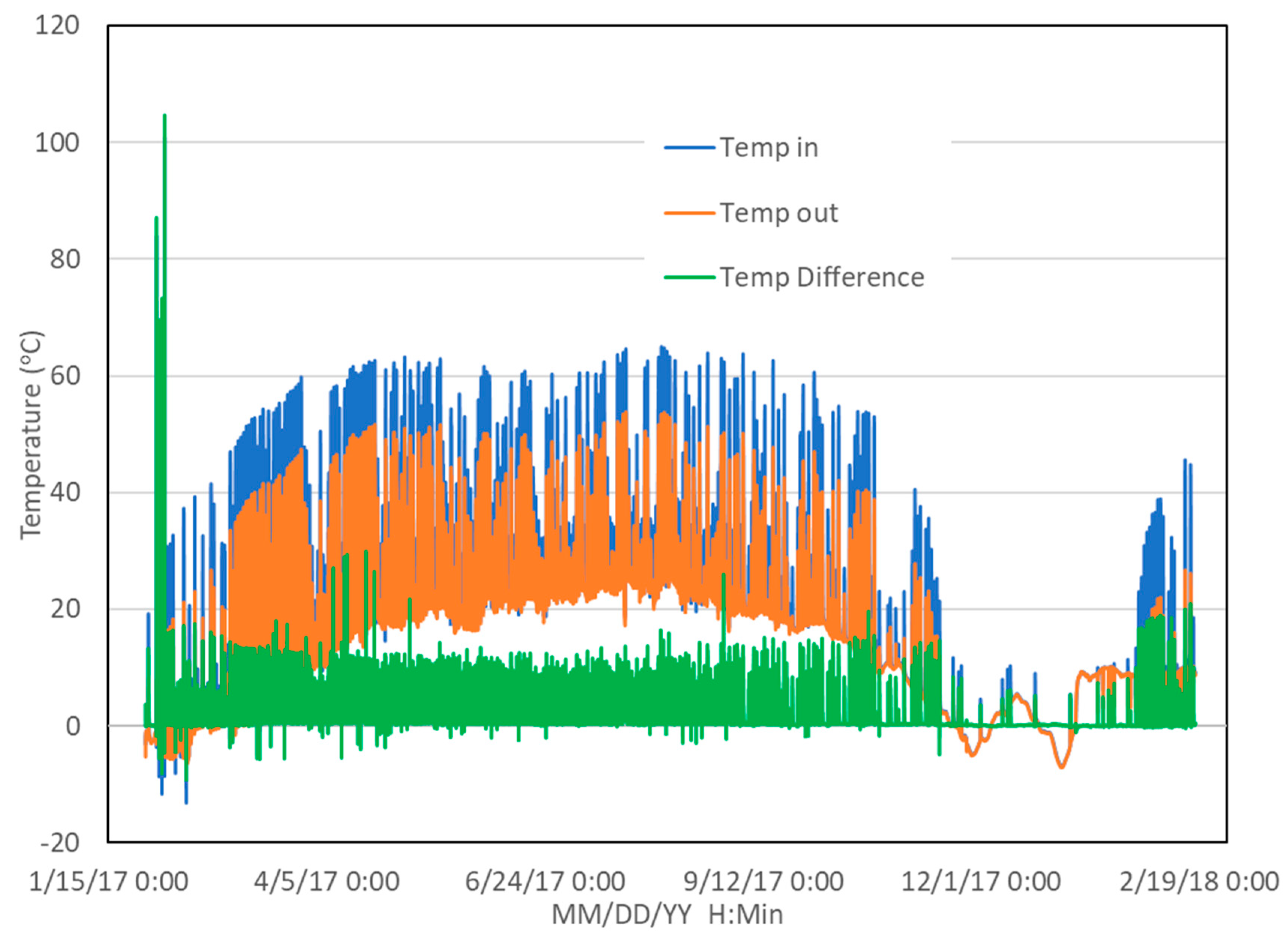
Task: Click the 2/19/18 0:00 x-axis label
Action: 1199,882
